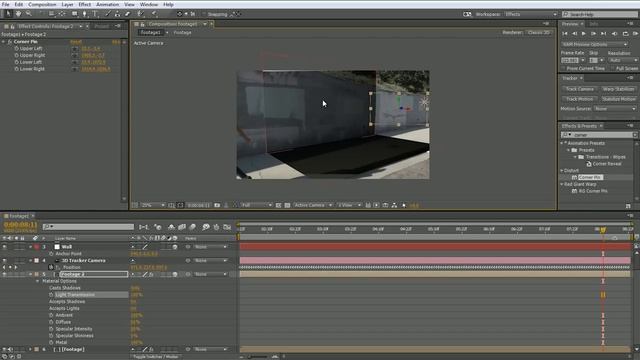Switch to the Info tab
This screenshot has width=640, height=360.
[593, 24]
